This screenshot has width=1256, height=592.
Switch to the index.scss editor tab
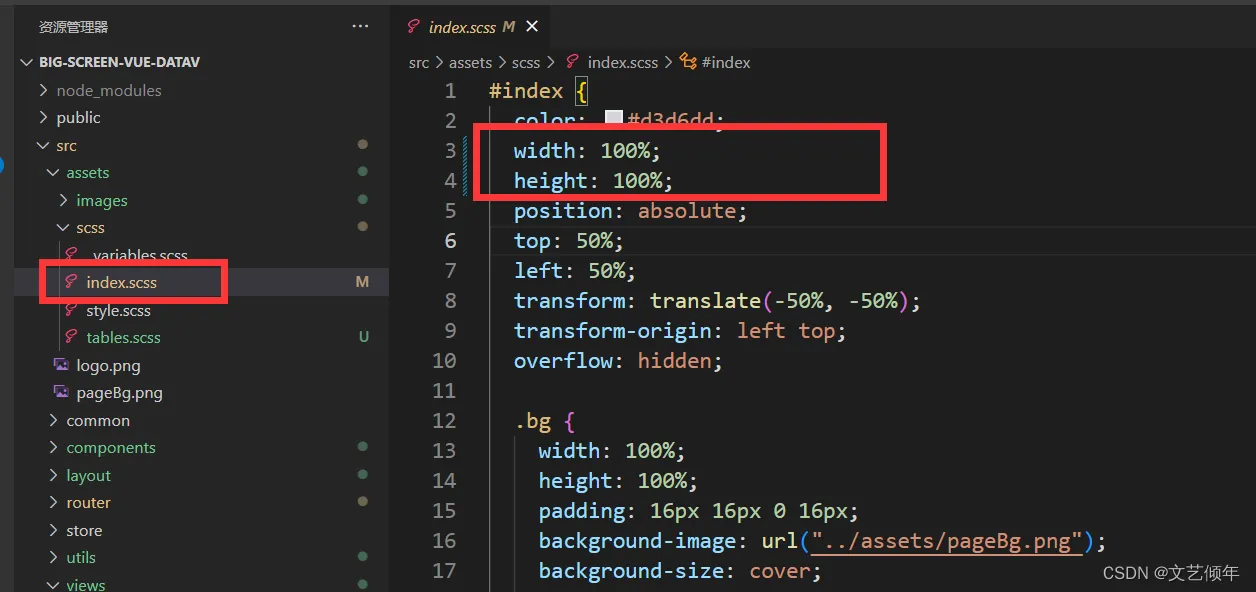[471, 27]
